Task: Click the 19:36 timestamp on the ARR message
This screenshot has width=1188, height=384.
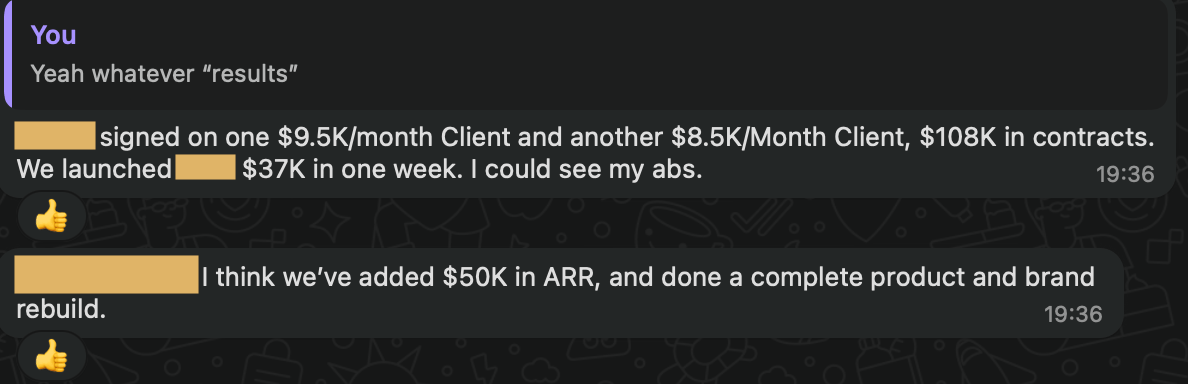Action: click(x=1073, y=314)
